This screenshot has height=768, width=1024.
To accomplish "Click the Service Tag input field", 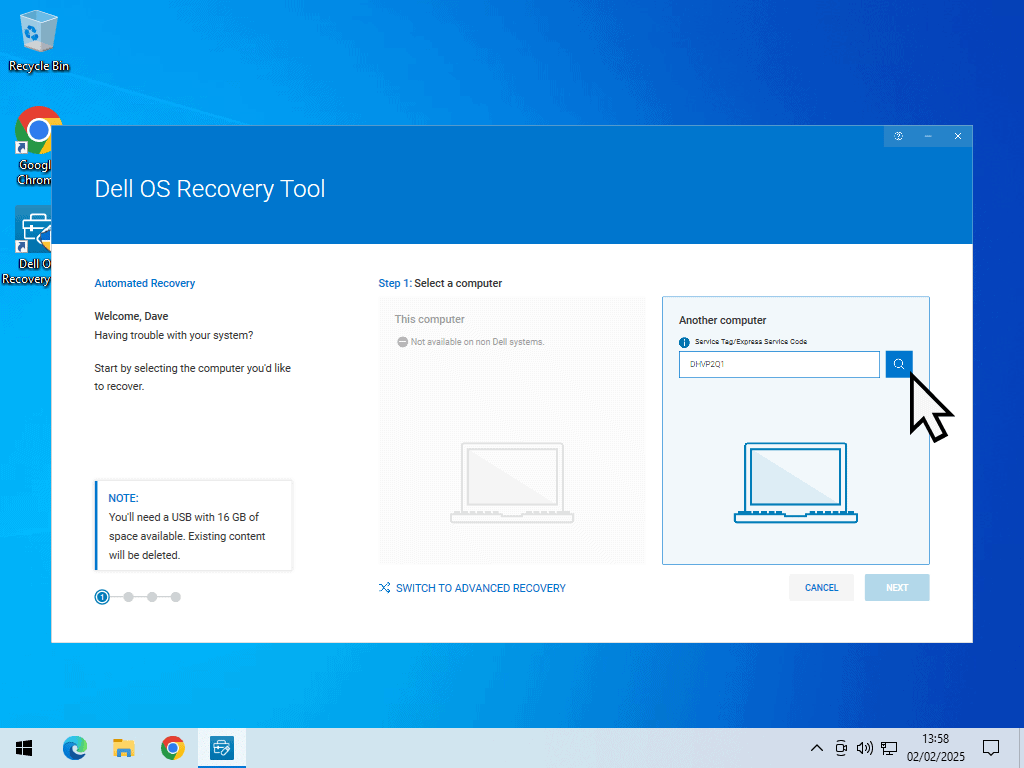I will pyautogui.click(x=779, y=364).
